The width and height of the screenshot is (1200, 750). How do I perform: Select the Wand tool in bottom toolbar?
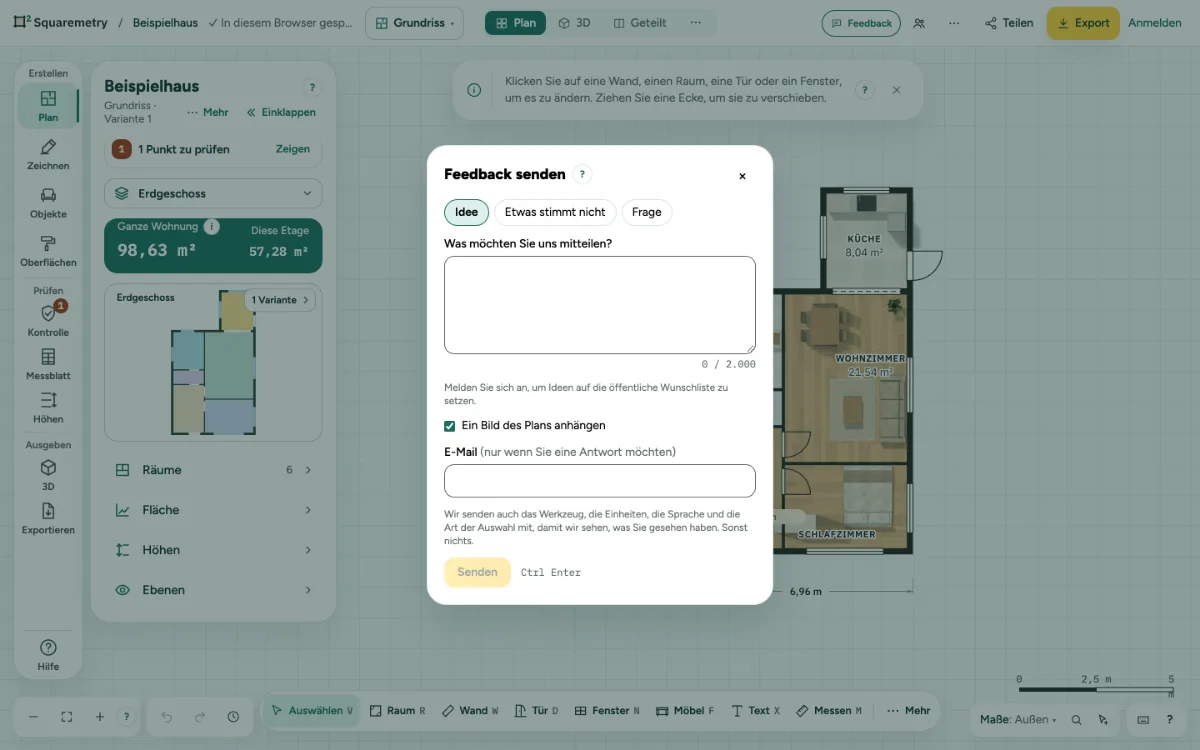point(470,711)
